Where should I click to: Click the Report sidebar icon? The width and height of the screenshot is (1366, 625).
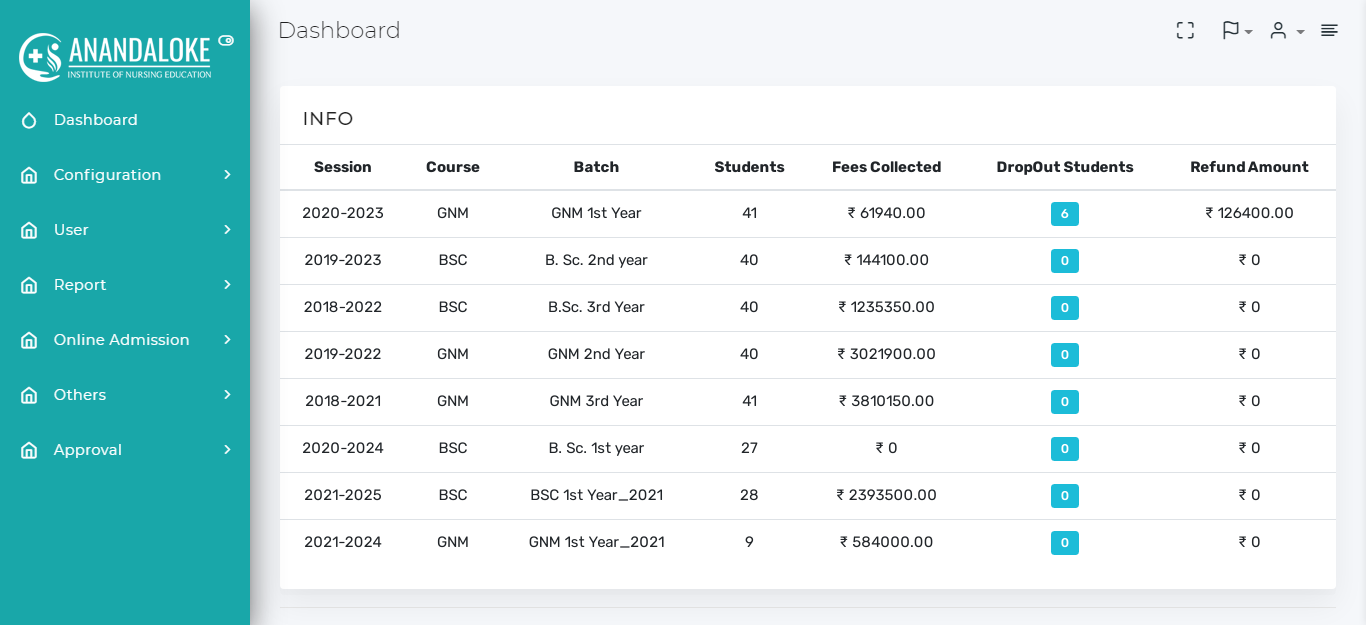(x=29, y=285)
